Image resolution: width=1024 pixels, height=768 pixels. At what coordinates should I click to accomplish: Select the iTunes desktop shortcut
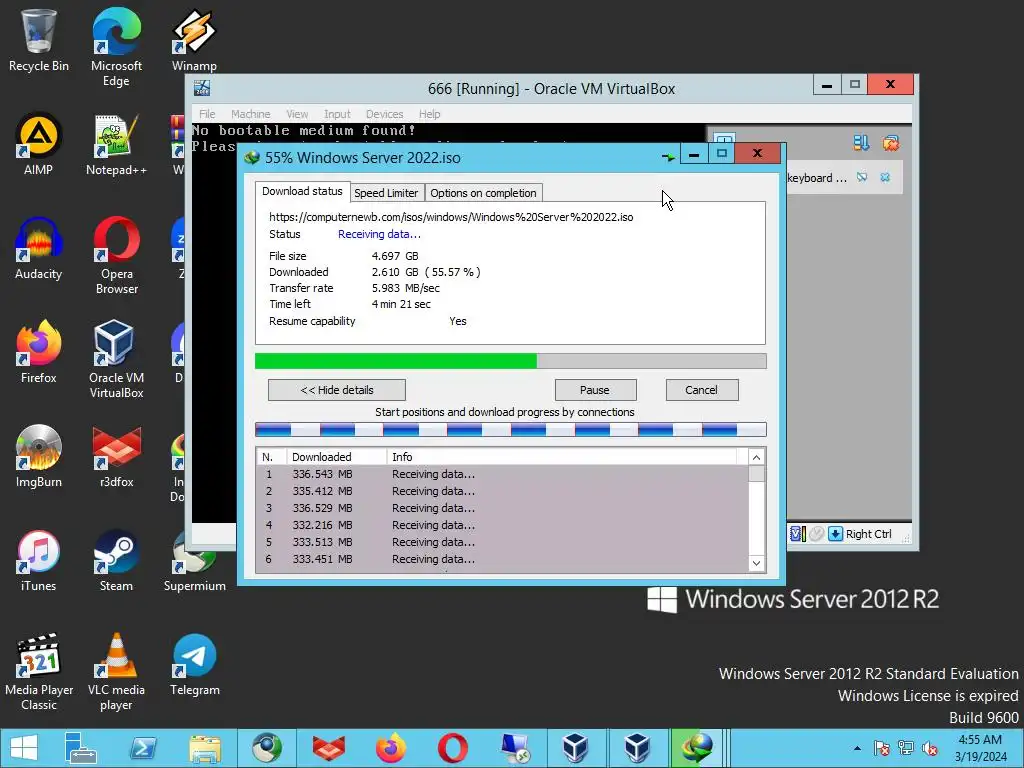point(39,561)
